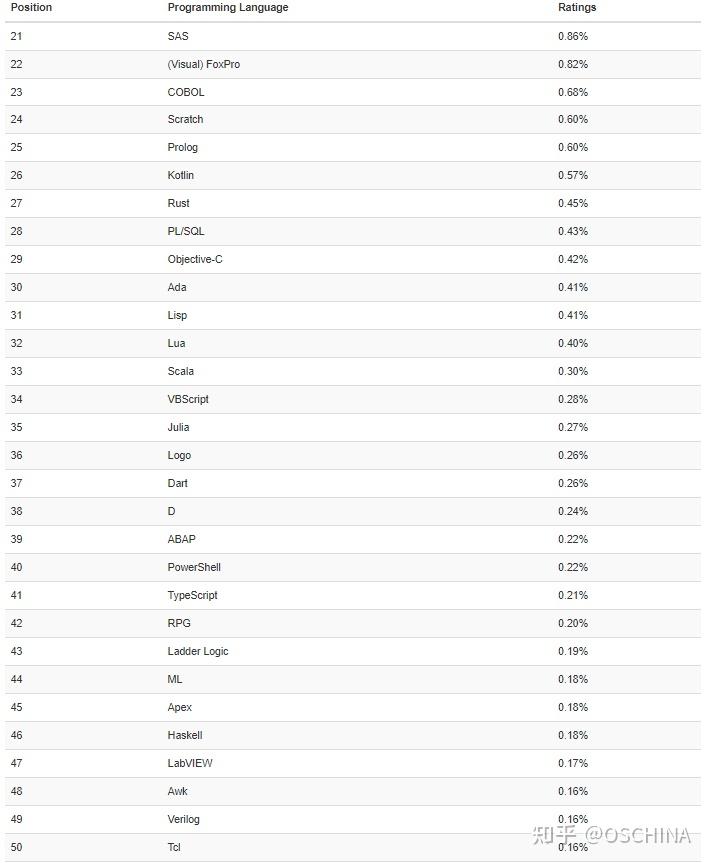709x863 pixels.
Task: Select the Scala row text
Action: tap(181, 371)
